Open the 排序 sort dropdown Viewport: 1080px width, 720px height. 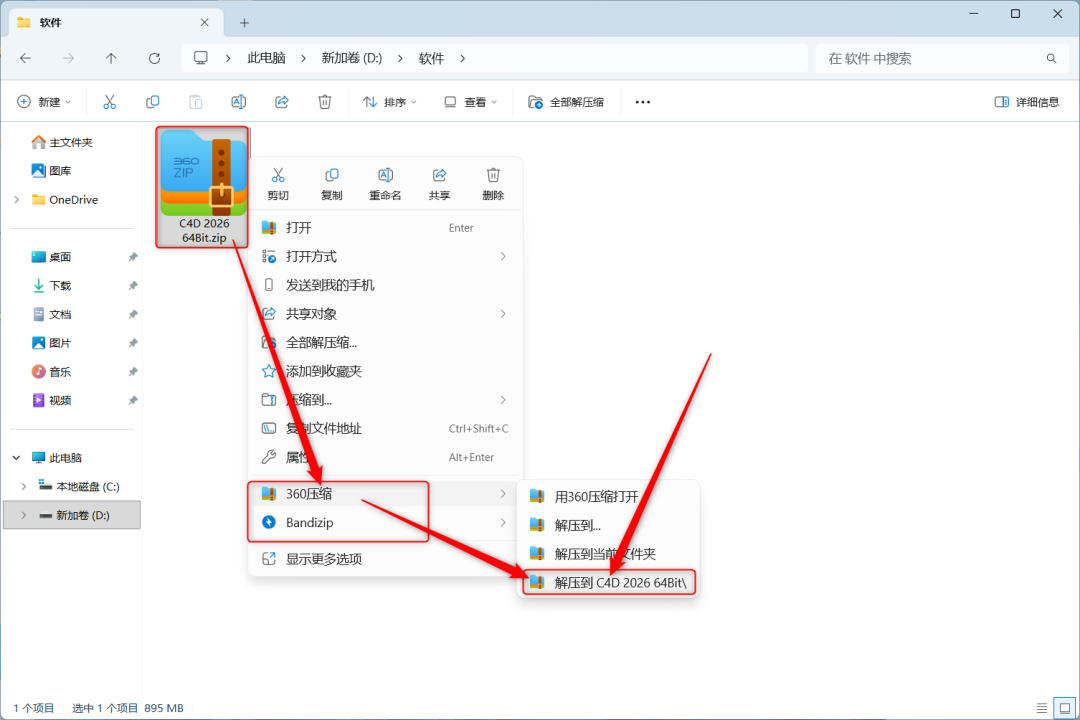click(x=390, y=102)
